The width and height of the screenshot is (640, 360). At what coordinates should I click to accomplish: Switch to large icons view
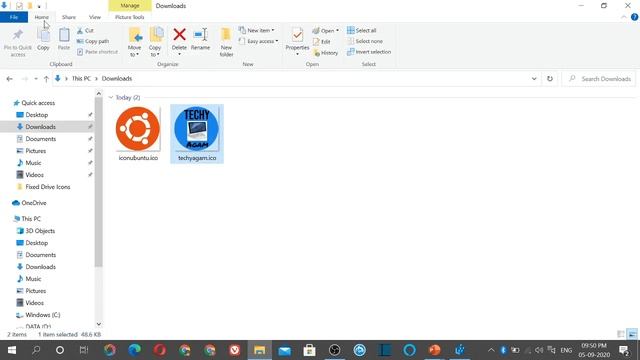(632, 334)
